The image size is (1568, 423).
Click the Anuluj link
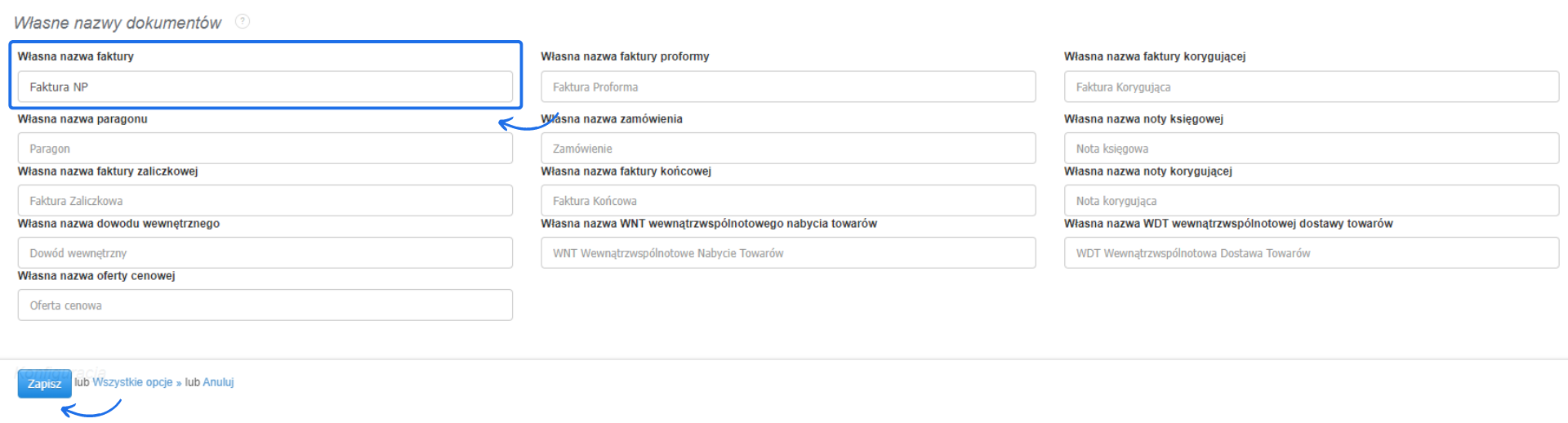point(218,382)
